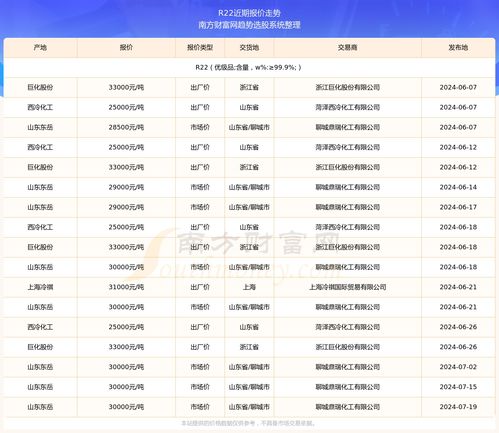The height and width of the screenshot is (433, 499).
Task: Select the date 2024-07-19
Action: coord(458,407)
